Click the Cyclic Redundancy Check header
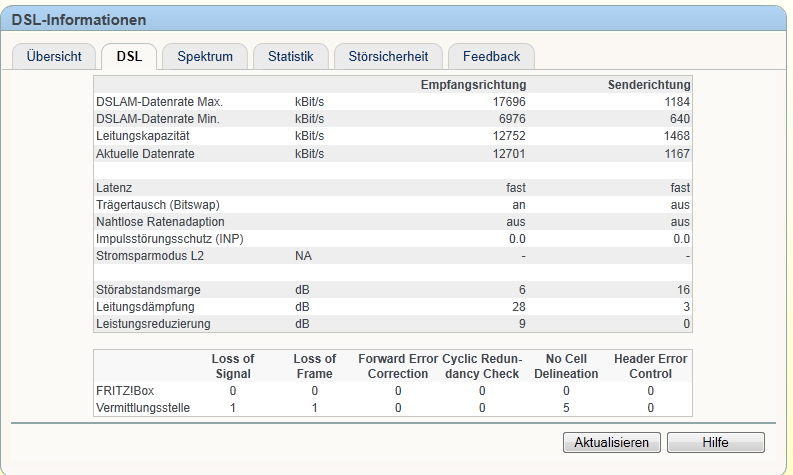Image resolution: width=793 pixels, height=475 pixels. point(482,366)
